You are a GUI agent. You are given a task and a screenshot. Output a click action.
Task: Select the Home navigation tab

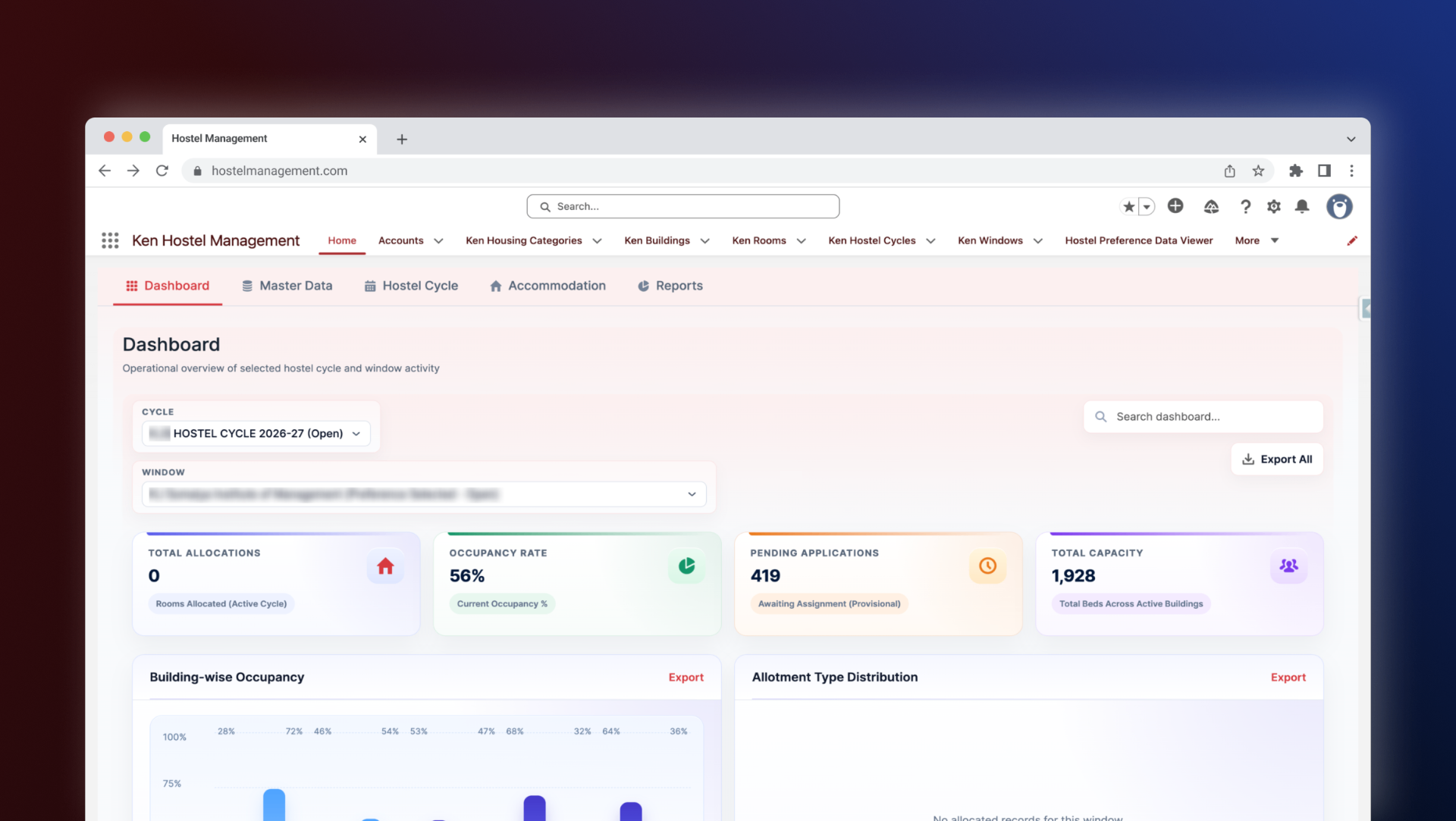click(342, 240)
